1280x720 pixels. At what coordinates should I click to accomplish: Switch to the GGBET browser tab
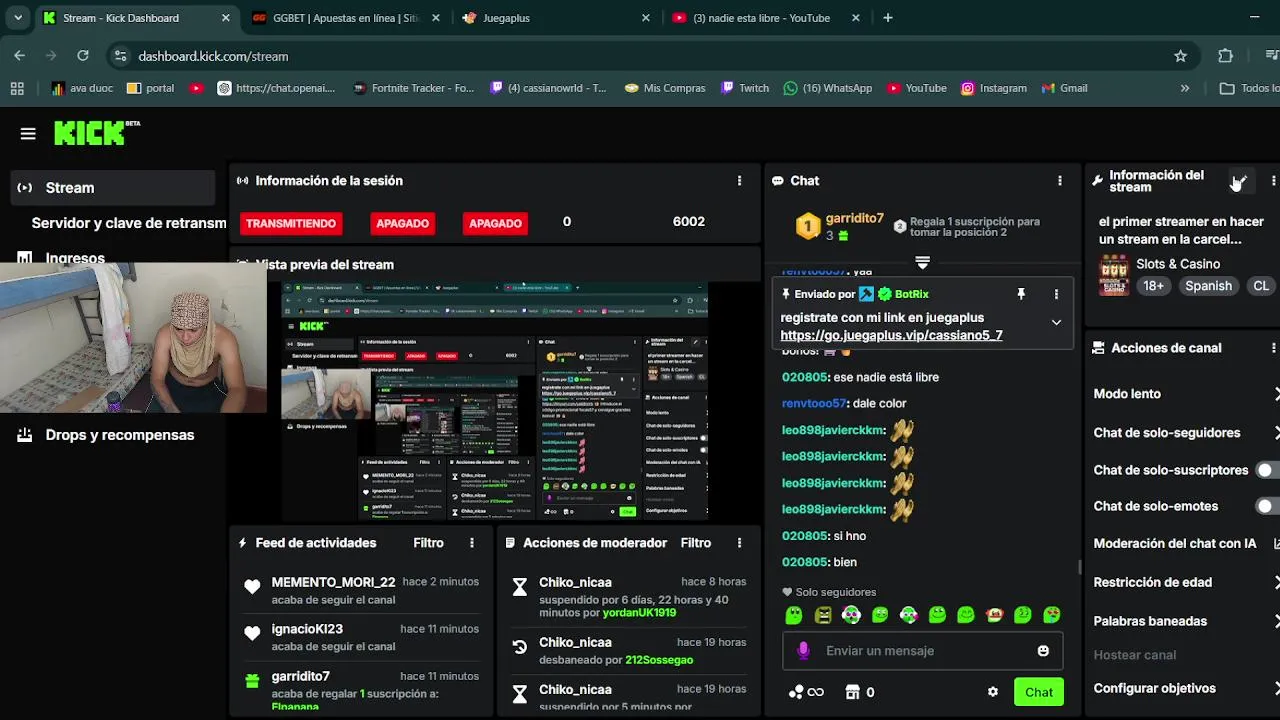(x=345, y=18)
